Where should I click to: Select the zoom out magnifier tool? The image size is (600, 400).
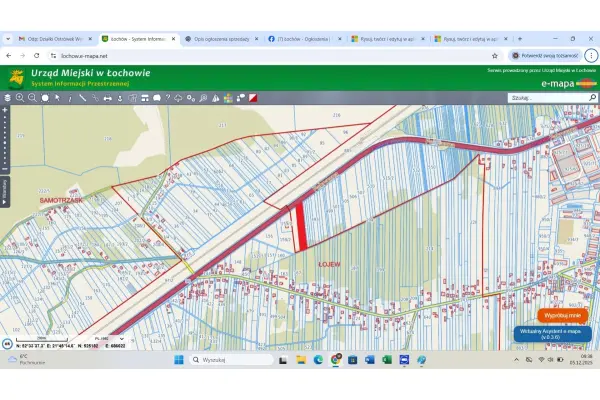click(x=33, y=98)
